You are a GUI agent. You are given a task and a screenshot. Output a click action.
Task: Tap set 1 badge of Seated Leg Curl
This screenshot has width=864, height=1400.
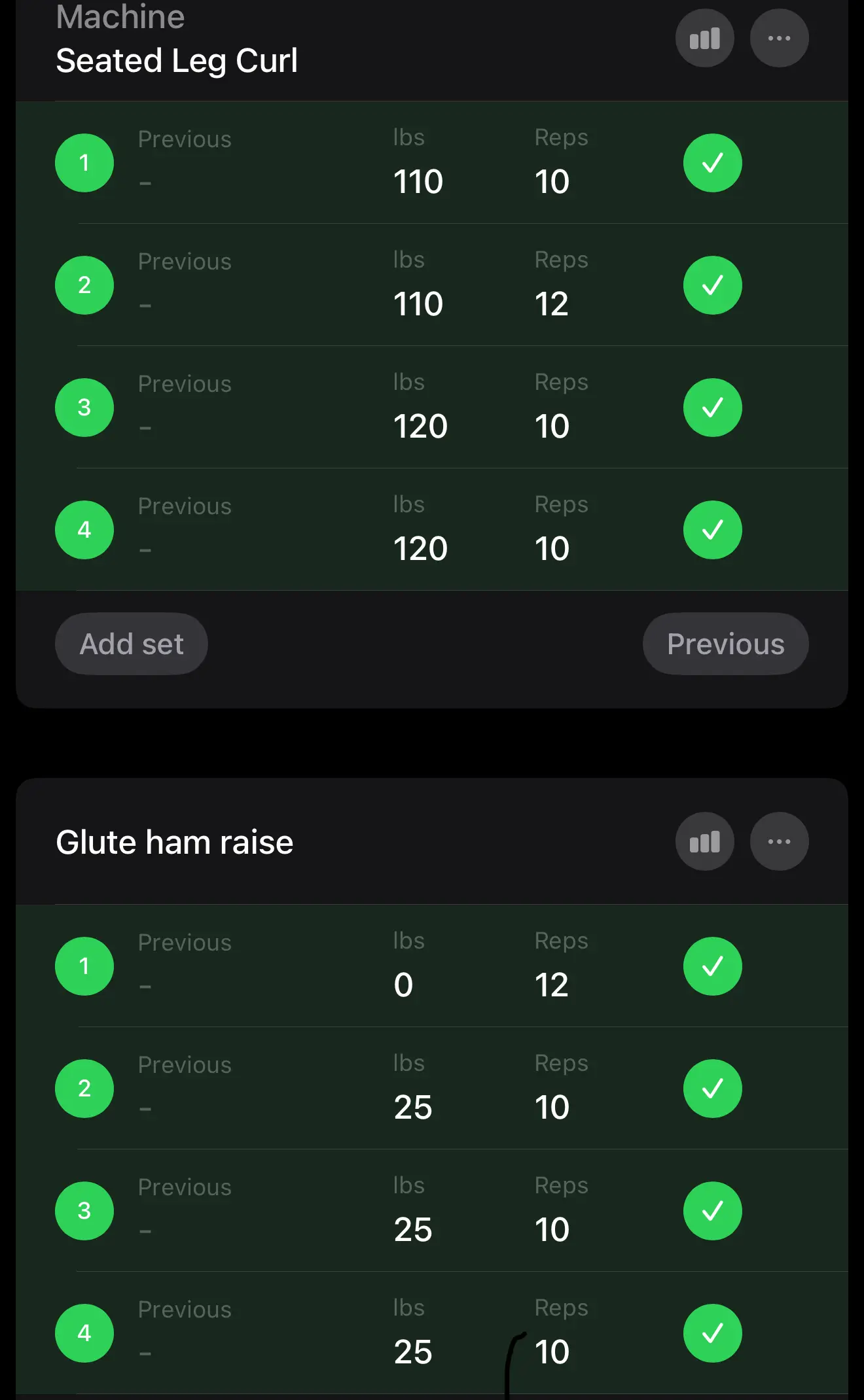pos(84,163)
